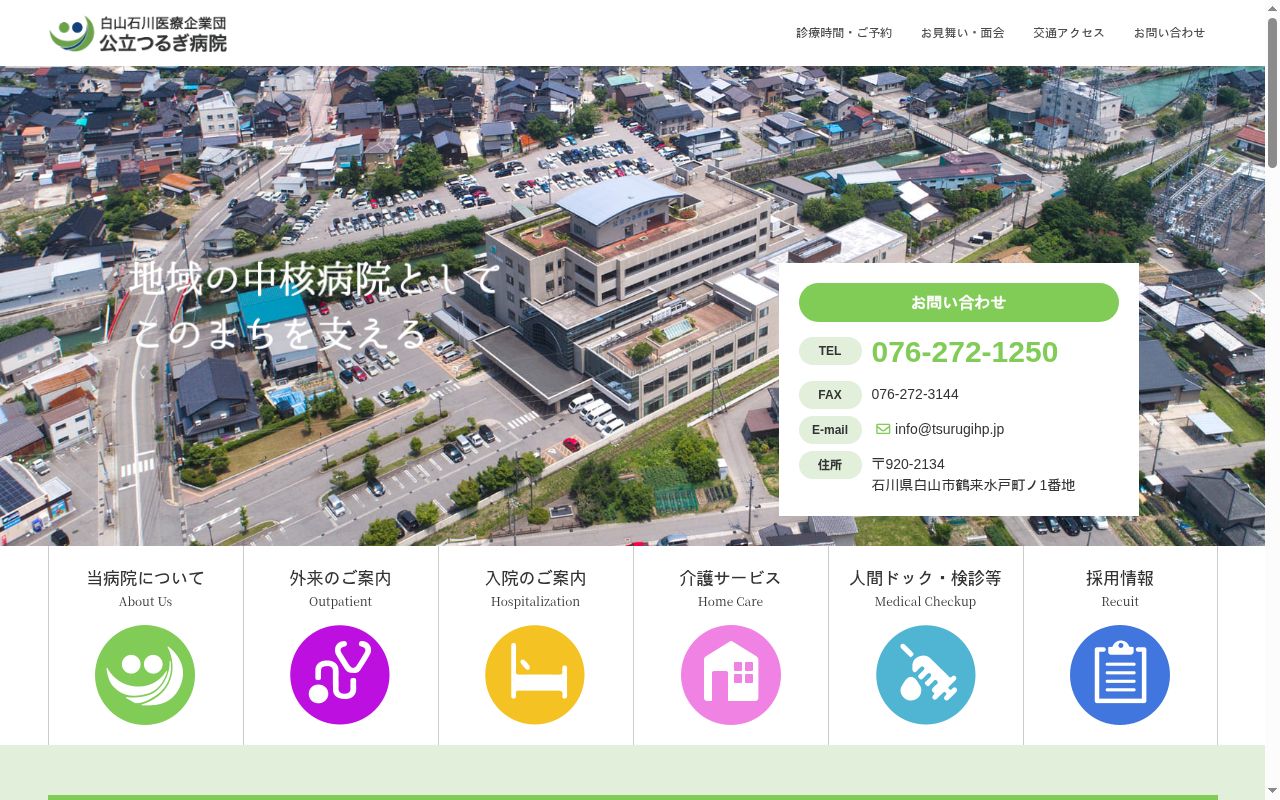This screenshot has width=1280, height=800.
Task: Click the E-mail label badge
Action: pyautogui.click(x=830, y=430)
